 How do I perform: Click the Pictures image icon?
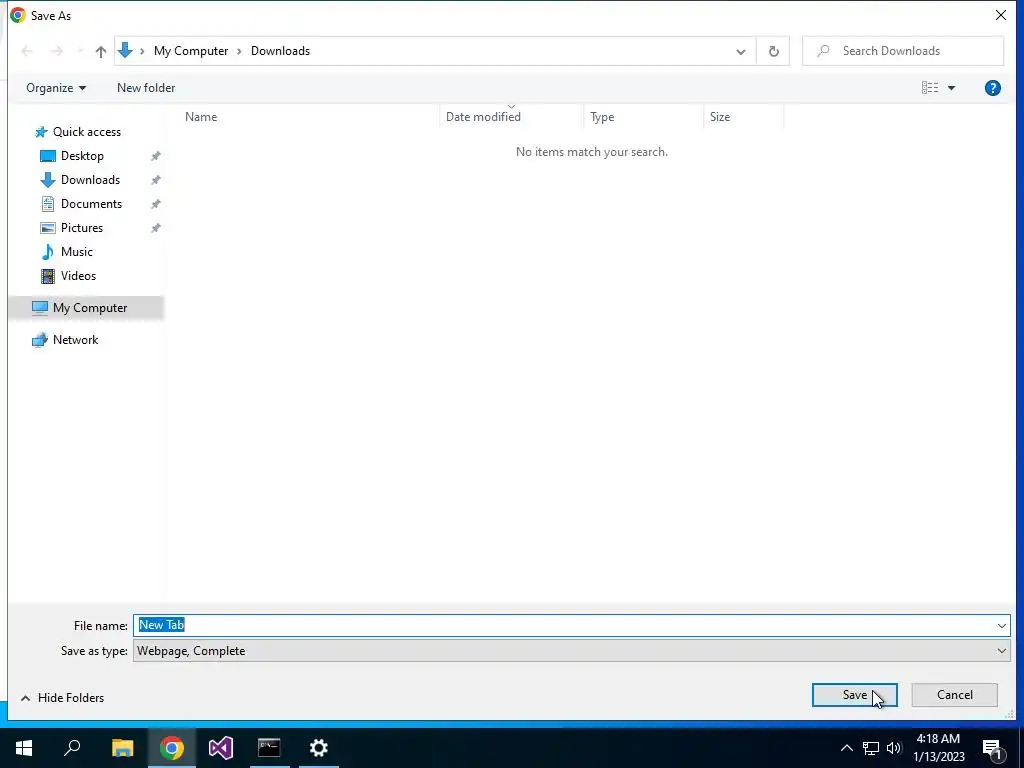tap(48, 228)
